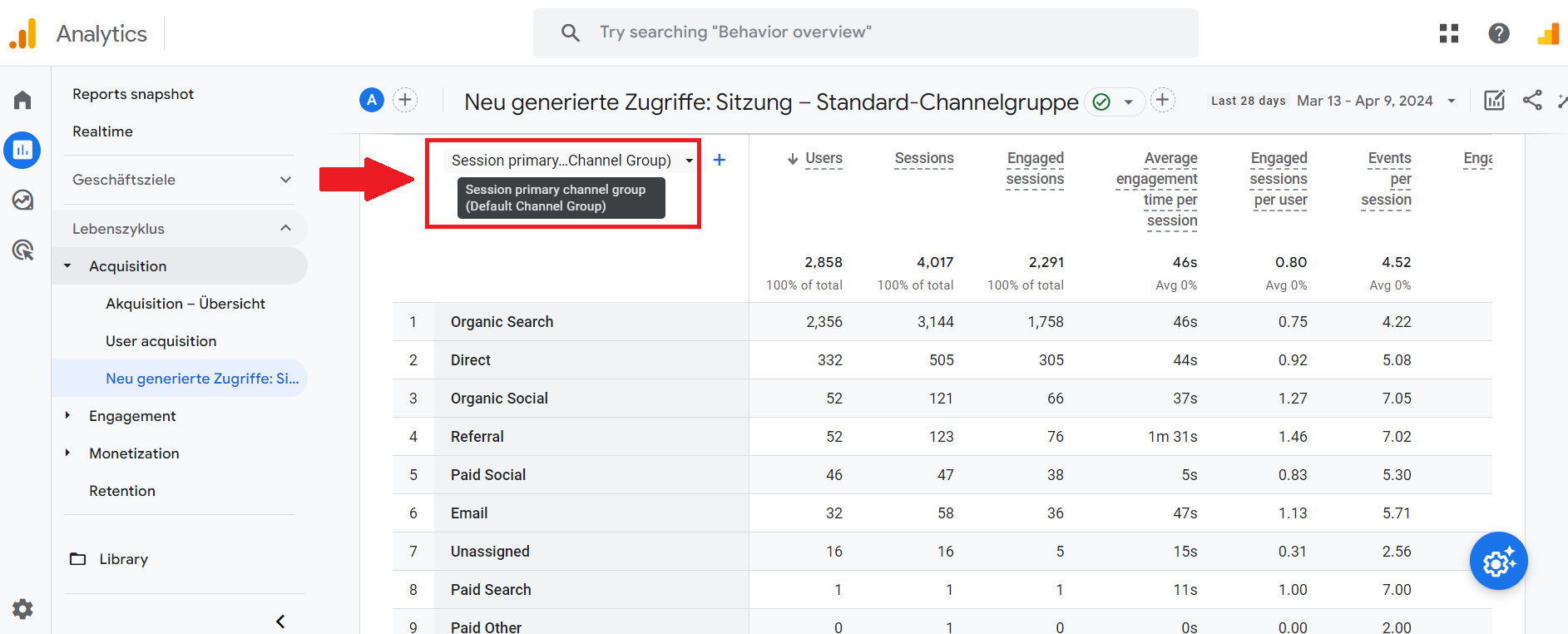Image resolution: width=1568 pixels, height=634 pixels.
Task: Click total Sessions value 4,017
Action: pyautogui.click(x=935, y=262)
